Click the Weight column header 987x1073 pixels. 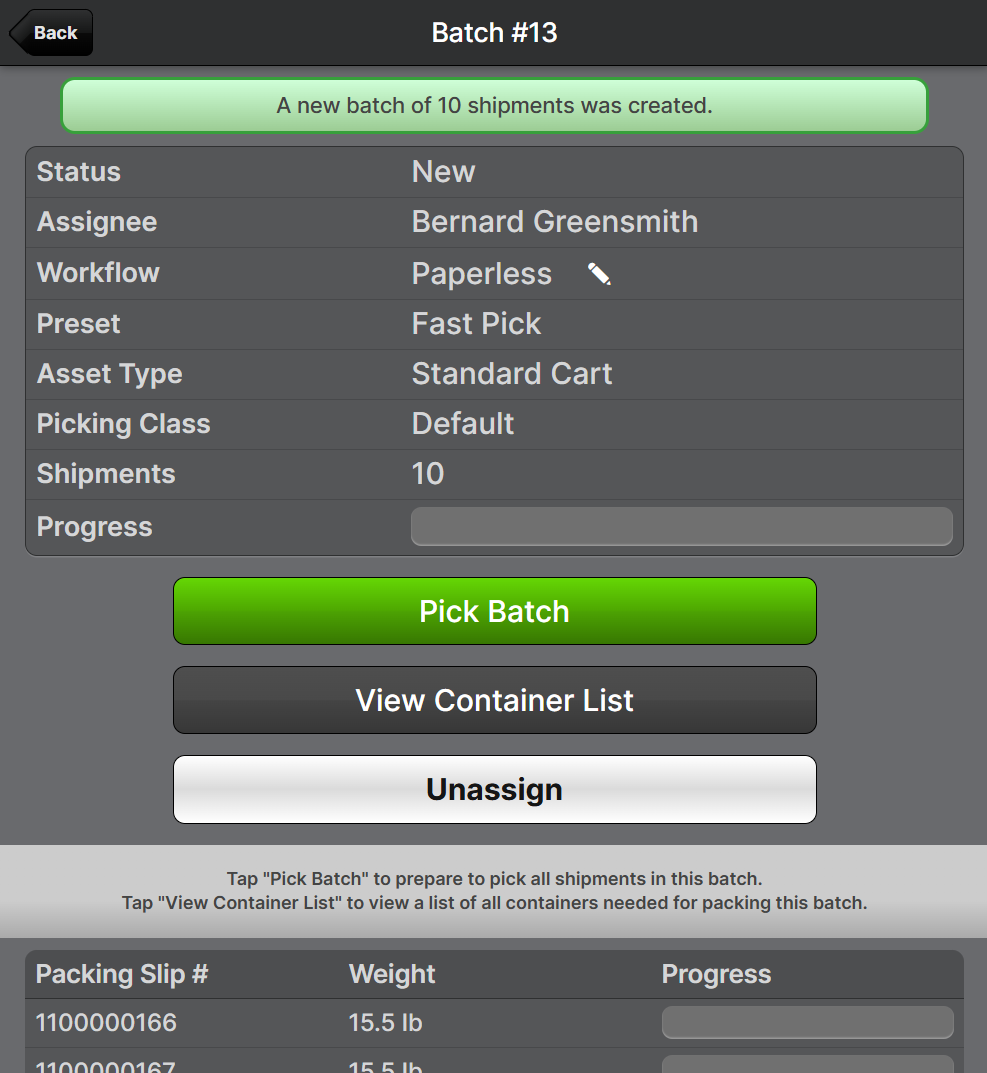(x=392, y=974)
